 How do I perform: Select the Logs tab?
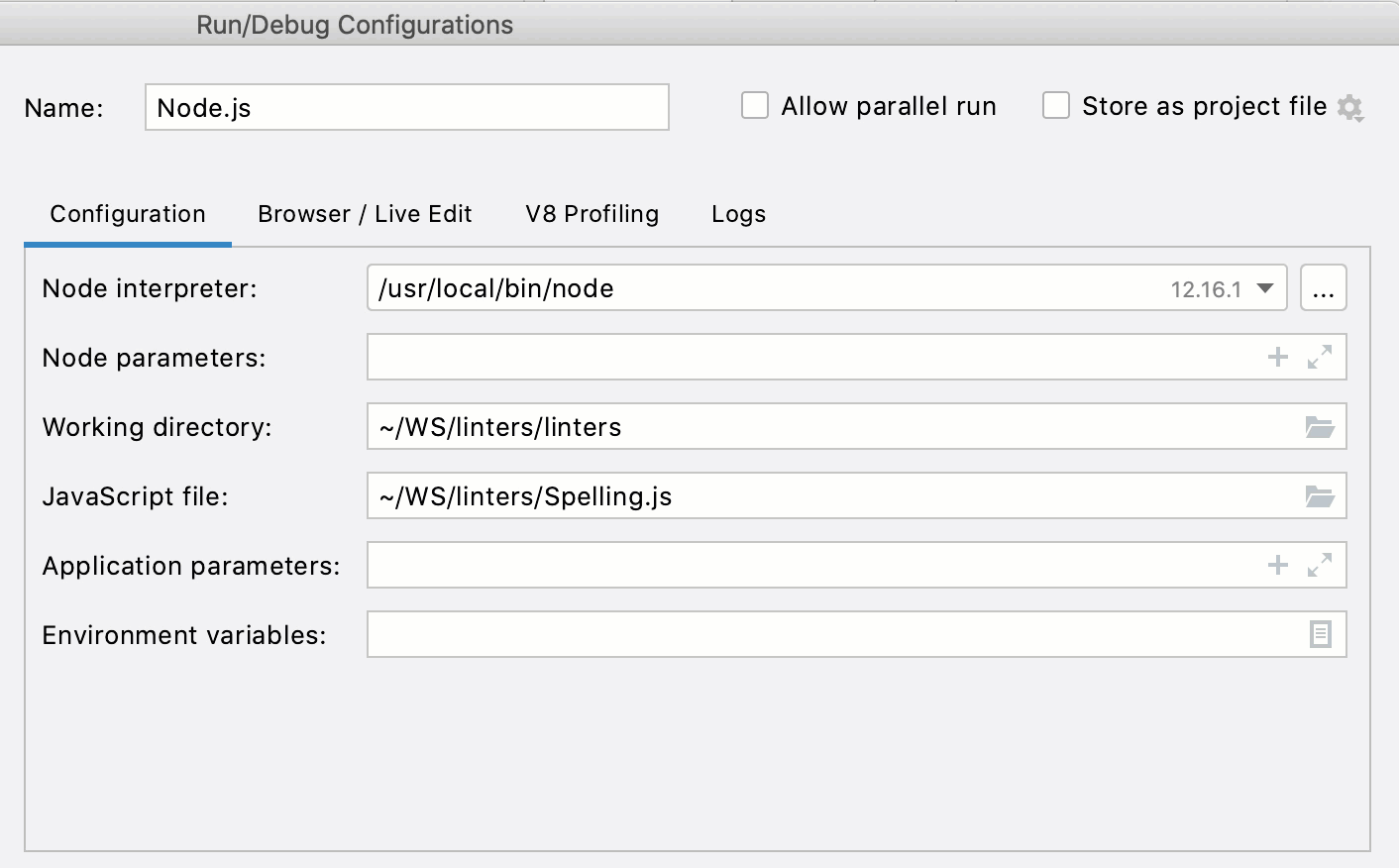(x=737, y=214)
